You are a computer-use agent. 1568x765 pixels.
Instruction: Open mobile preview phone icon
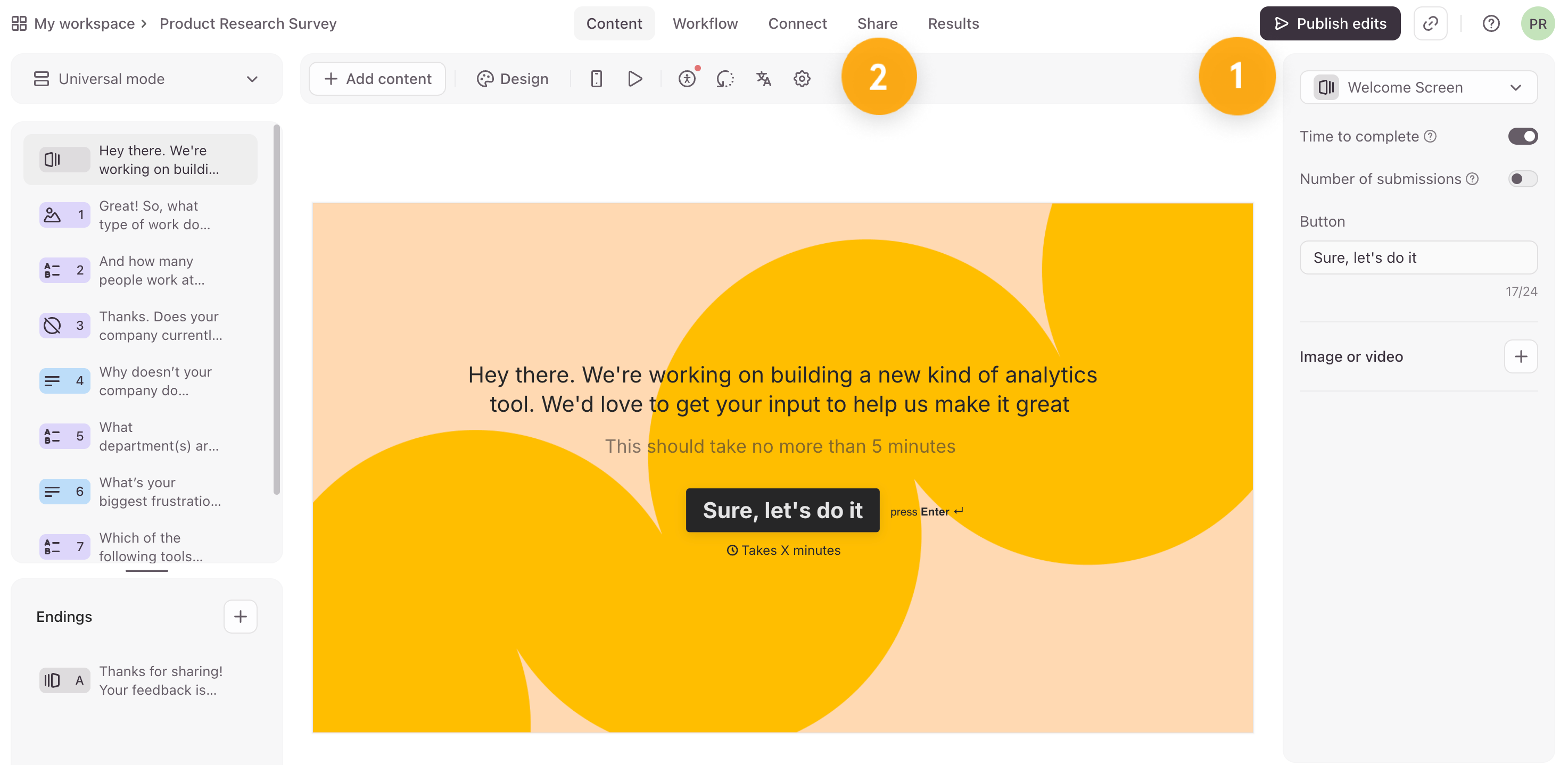(596, 79)
